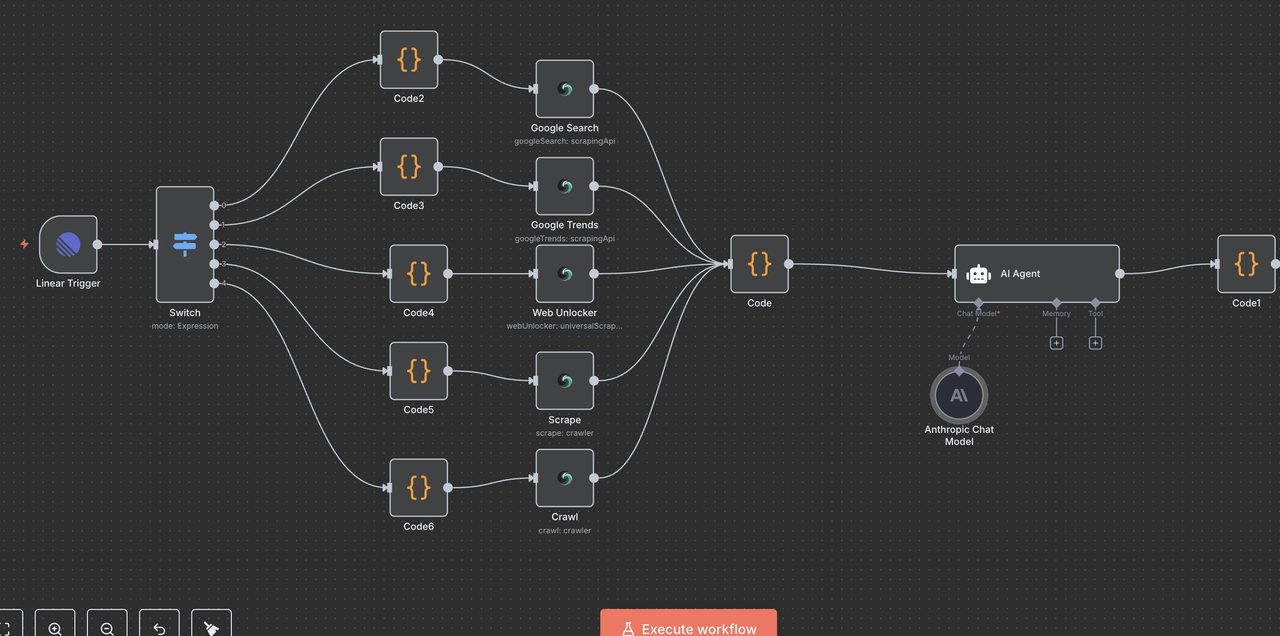Click the 'Anthropic Chat Model' label

[x=959, y=435]
